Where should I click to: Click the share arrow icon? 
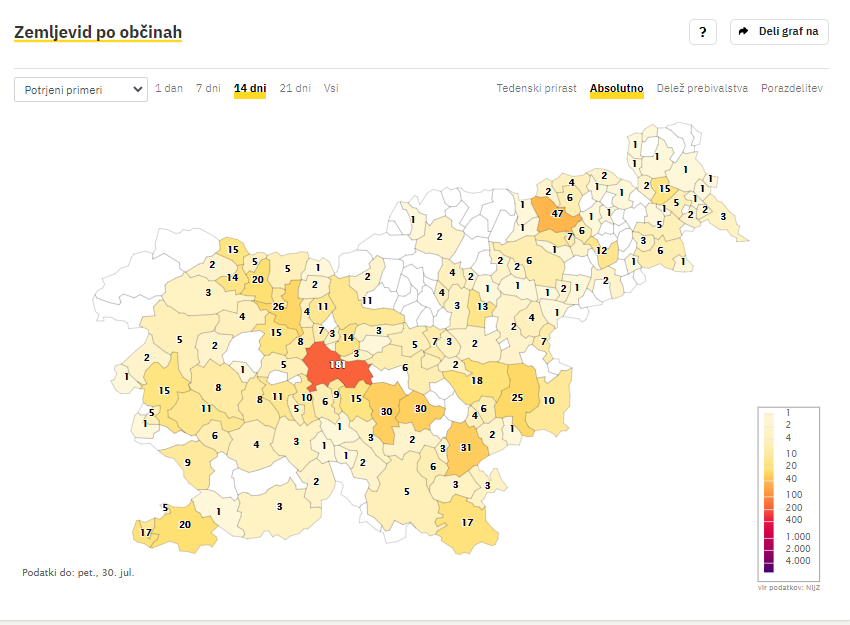coord(744,32)
